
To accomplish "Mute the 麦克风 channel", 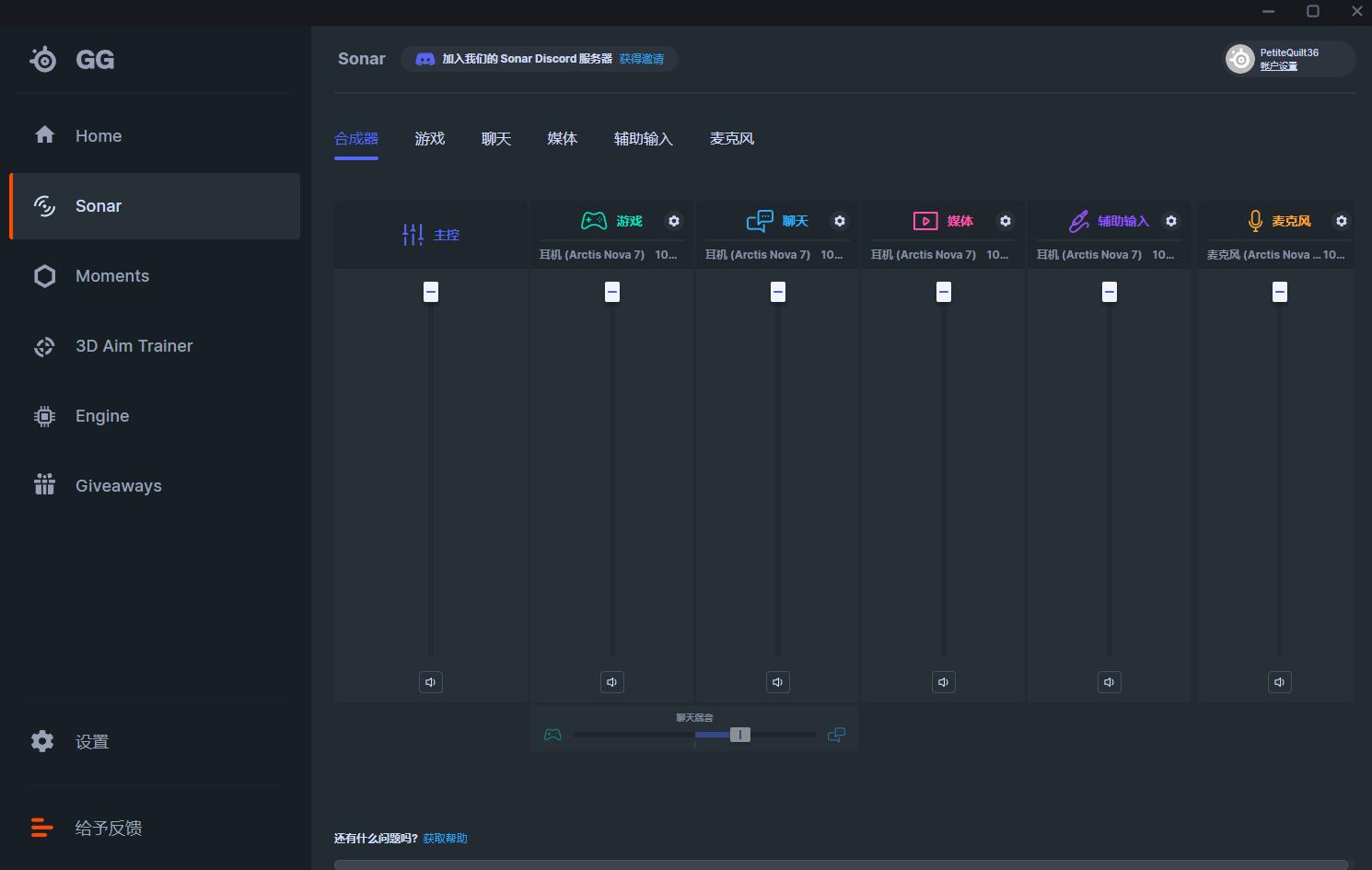I will (1280, 682).
